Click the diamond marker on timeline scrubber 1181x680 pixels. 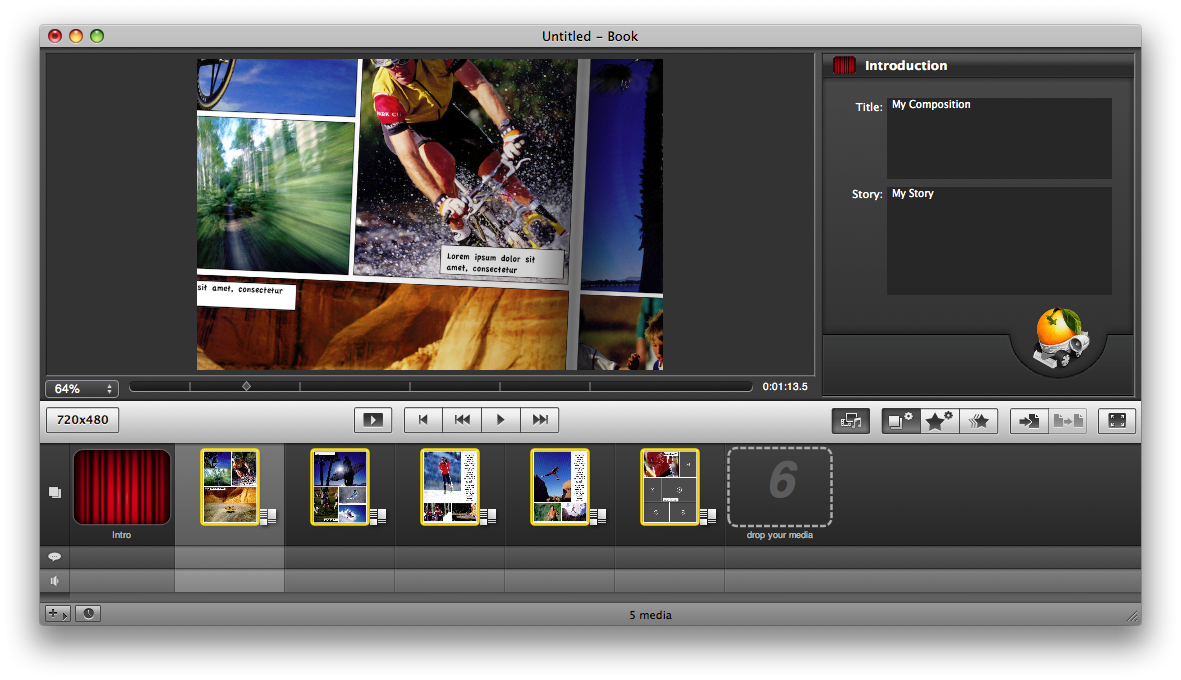(x=246, y=386)
